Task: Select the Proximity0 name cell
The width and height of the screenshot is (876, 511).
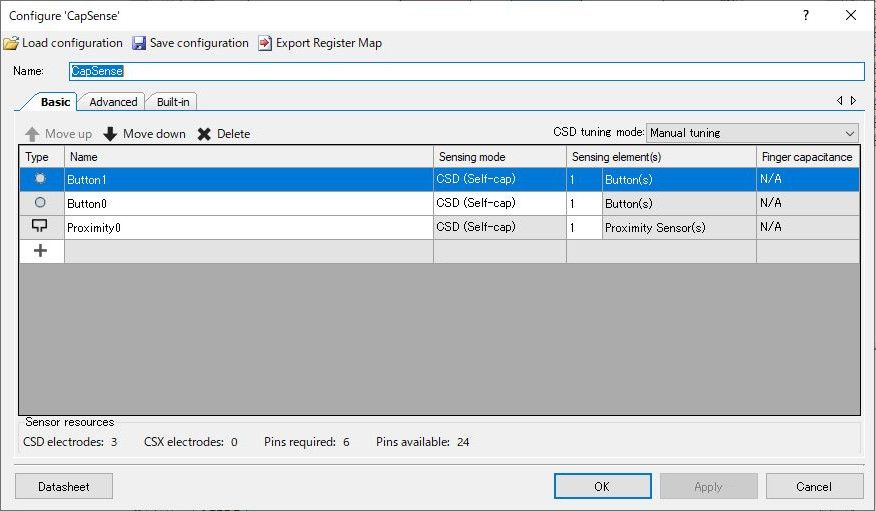Action: (x=249, y=227)
